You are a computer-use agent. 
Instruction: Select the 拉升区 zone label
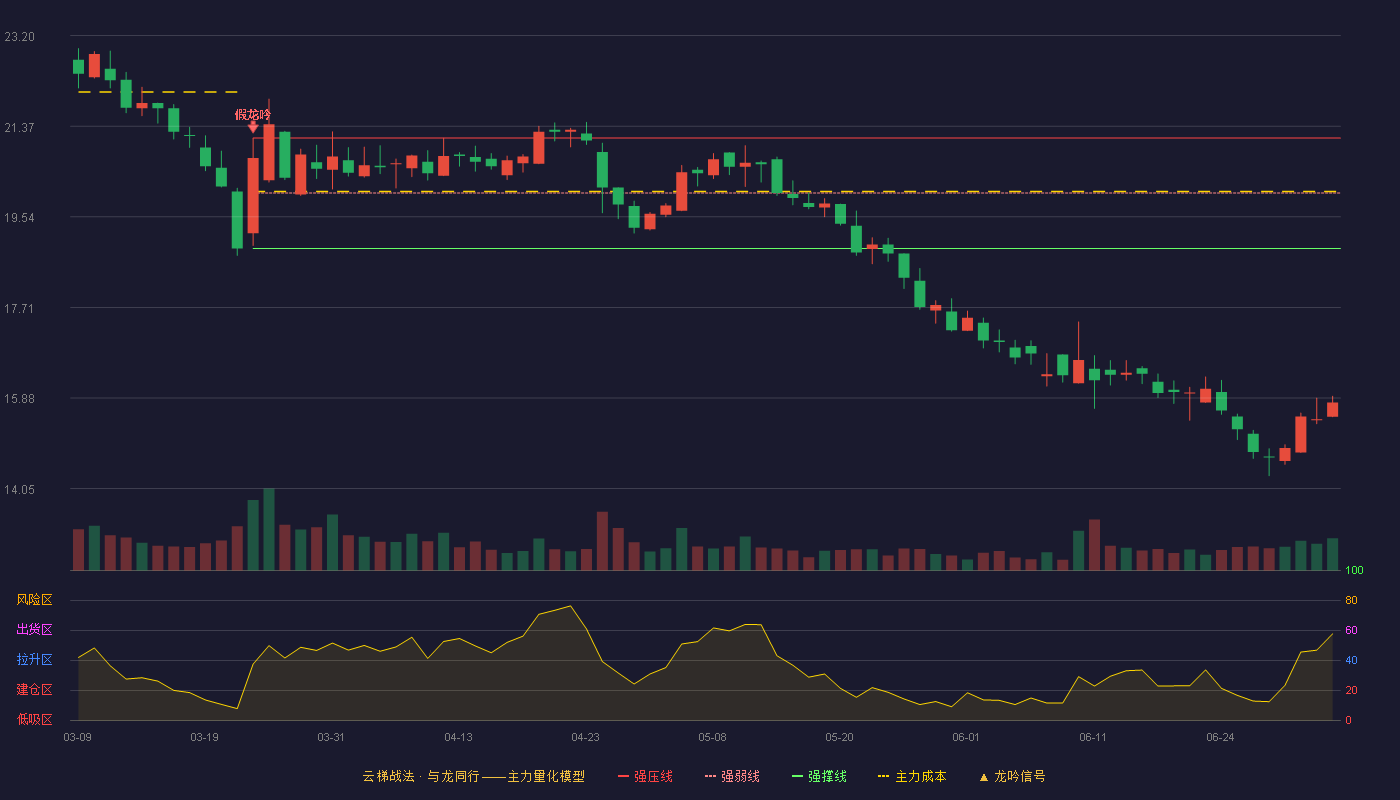pyautogui.click(x=34, y=660)
